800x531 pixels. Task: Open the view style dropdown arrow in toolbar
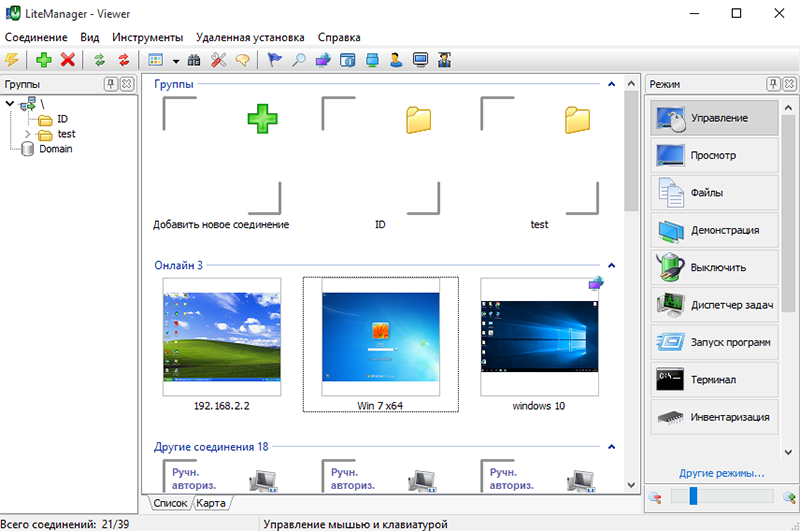tap(175, 61)
